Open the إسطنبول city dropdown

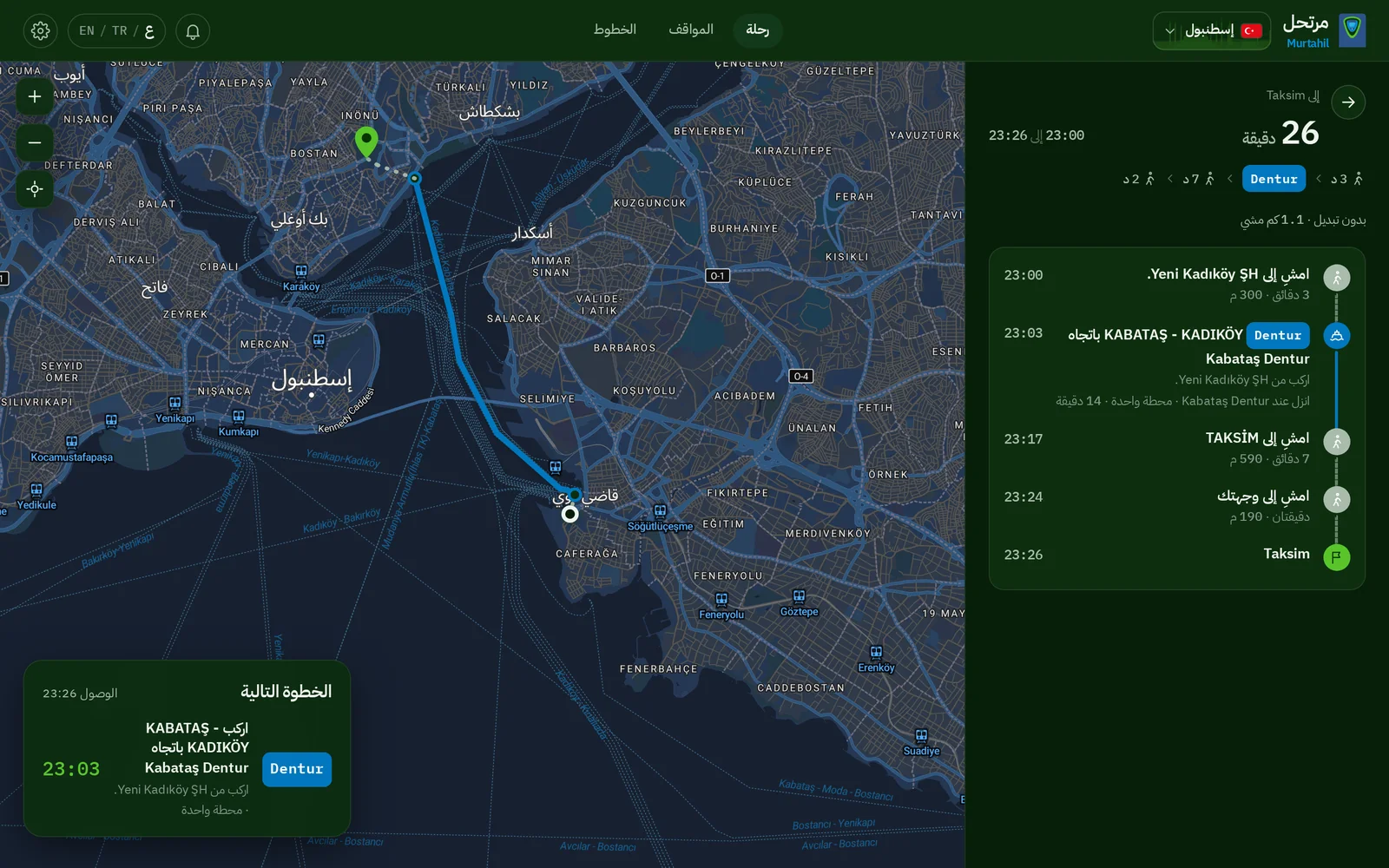[1212, 30]
